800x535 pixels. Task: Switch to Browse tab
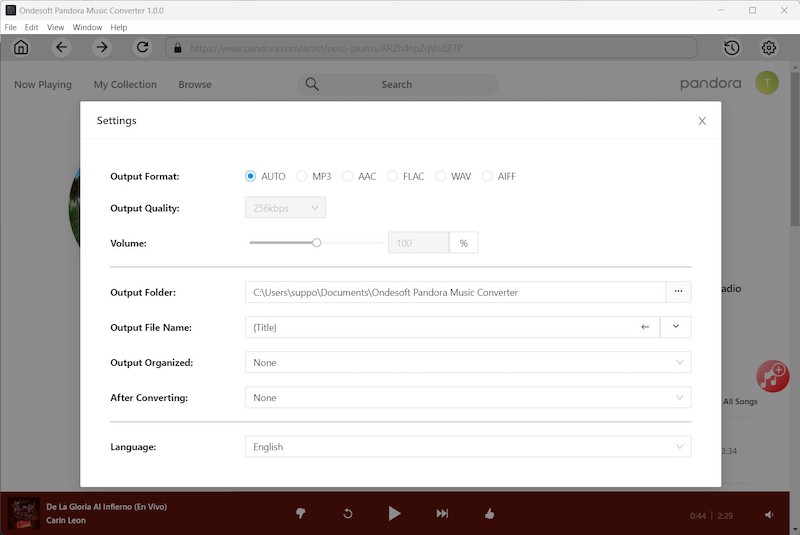(195, 85)
